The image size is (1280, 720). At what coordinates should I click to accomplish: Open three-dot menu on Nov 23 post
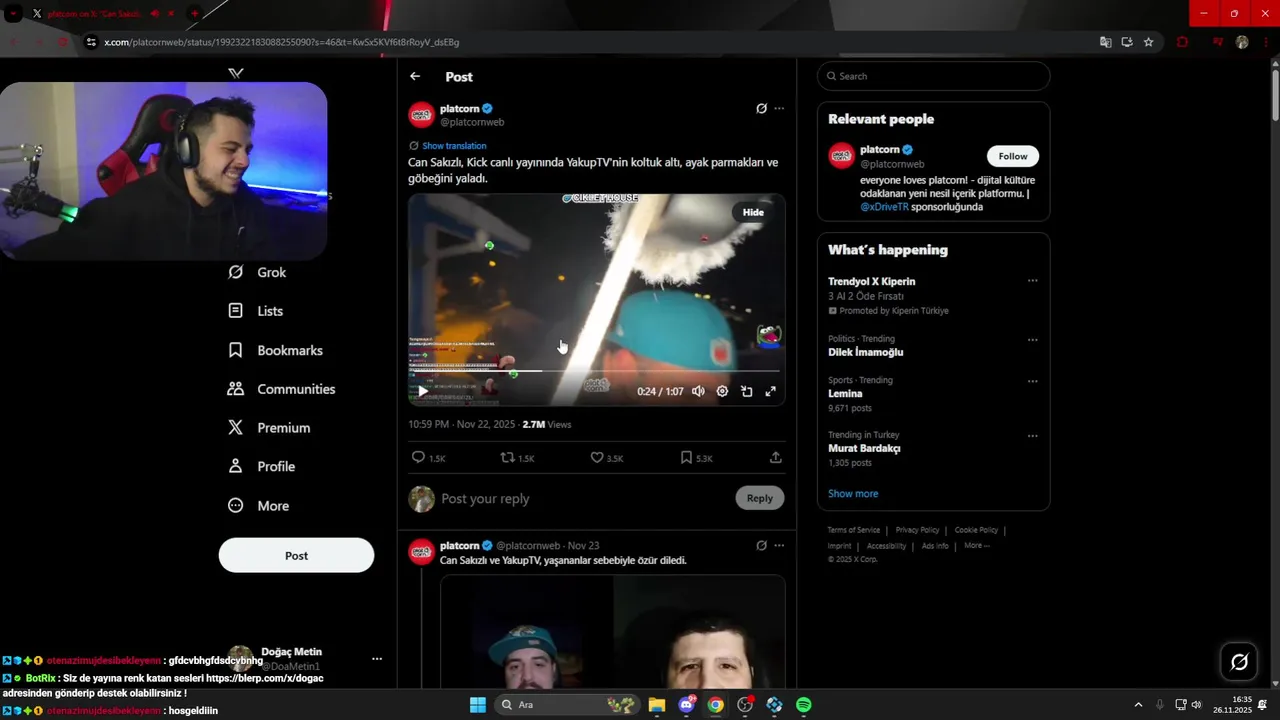click(x=779, y=545)
